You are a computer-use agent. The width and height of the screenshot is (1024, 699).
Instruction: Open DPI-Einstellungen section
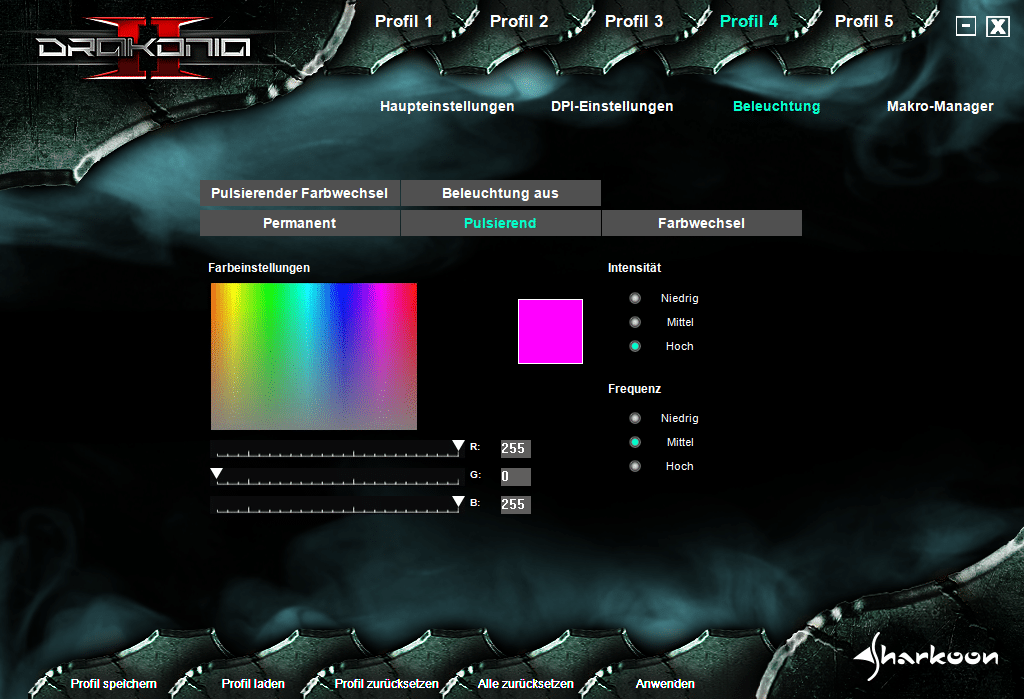612,106
